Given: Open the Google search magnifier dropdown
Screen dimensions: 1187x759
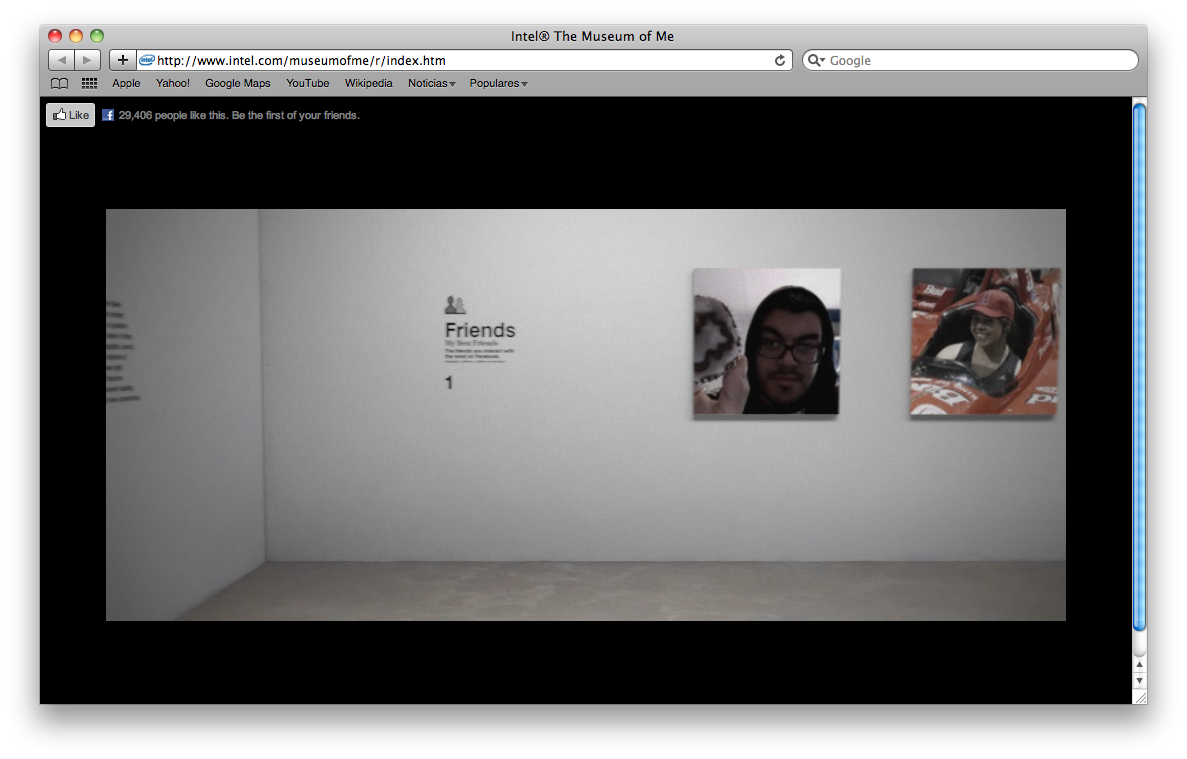Looking at the screenshot, I should pyautogui.click(x=816, y=61).
